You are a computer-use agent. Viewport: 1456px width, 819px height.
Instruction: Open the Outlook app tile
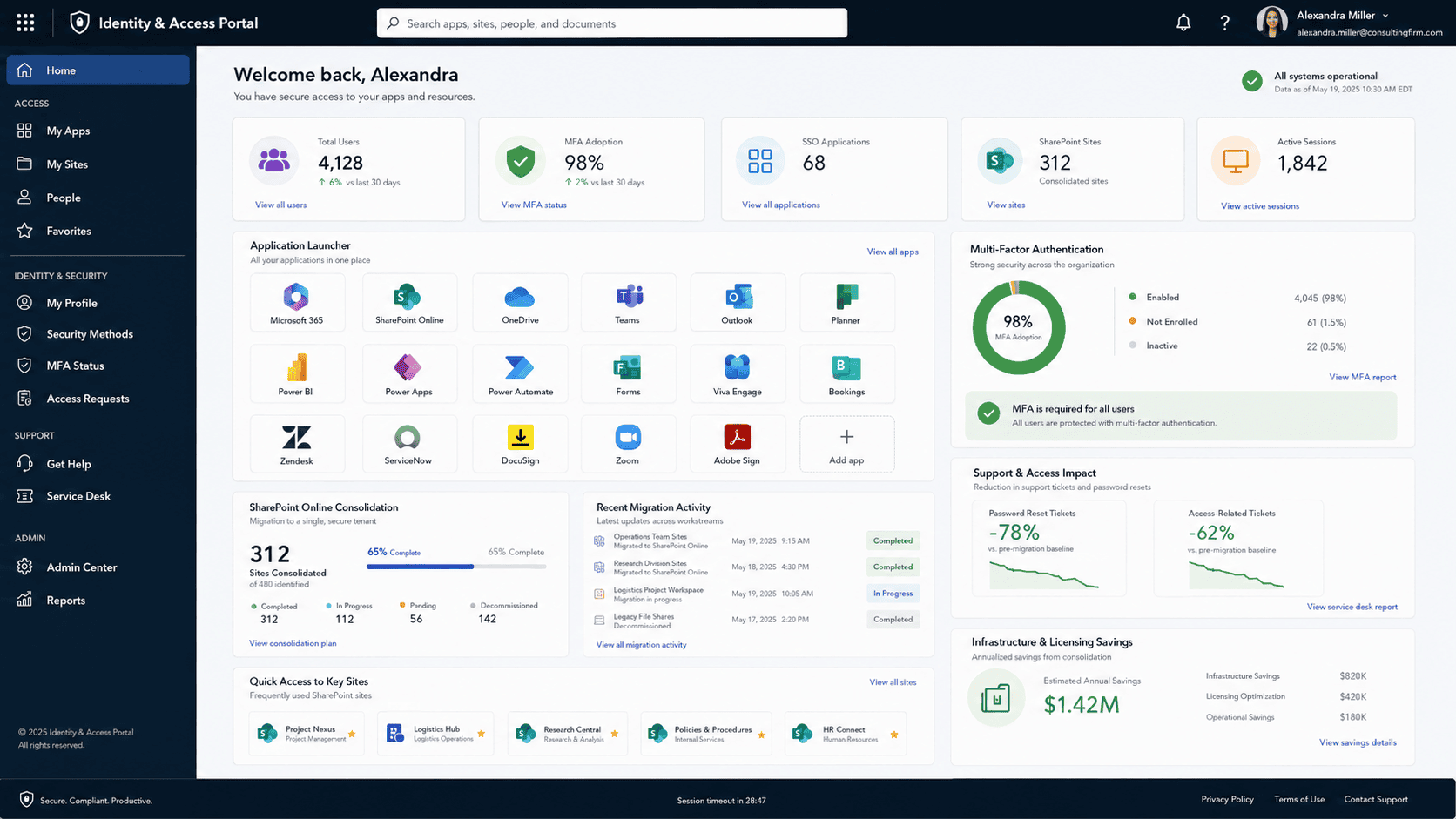point(738,303)
